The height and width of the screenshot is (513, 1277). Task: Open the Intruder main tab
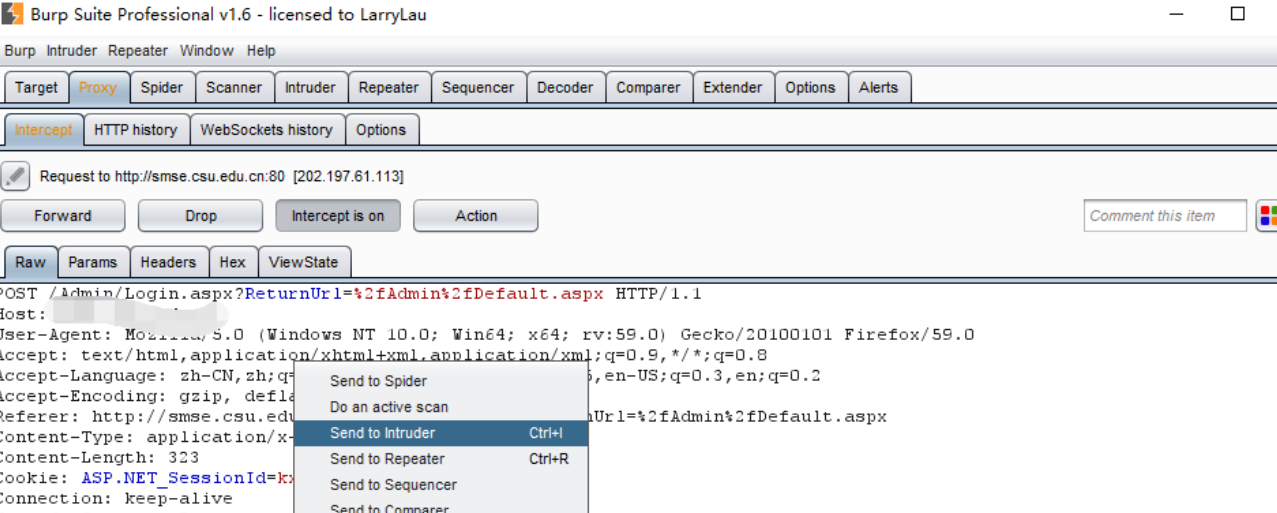310,88
